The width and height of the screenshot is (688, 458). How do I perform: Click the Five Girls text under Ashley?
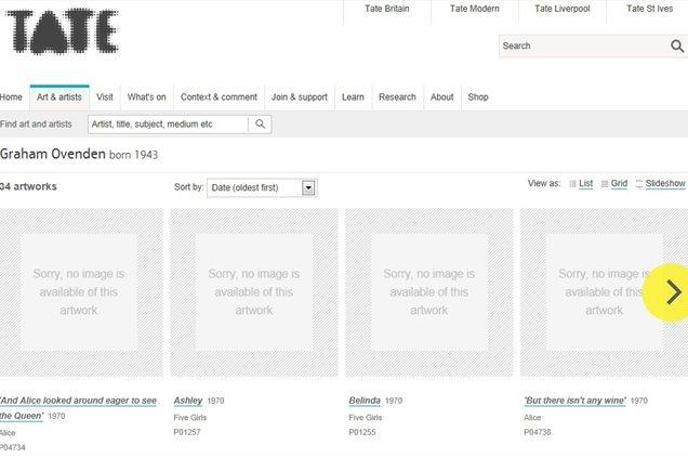point(190,417)
